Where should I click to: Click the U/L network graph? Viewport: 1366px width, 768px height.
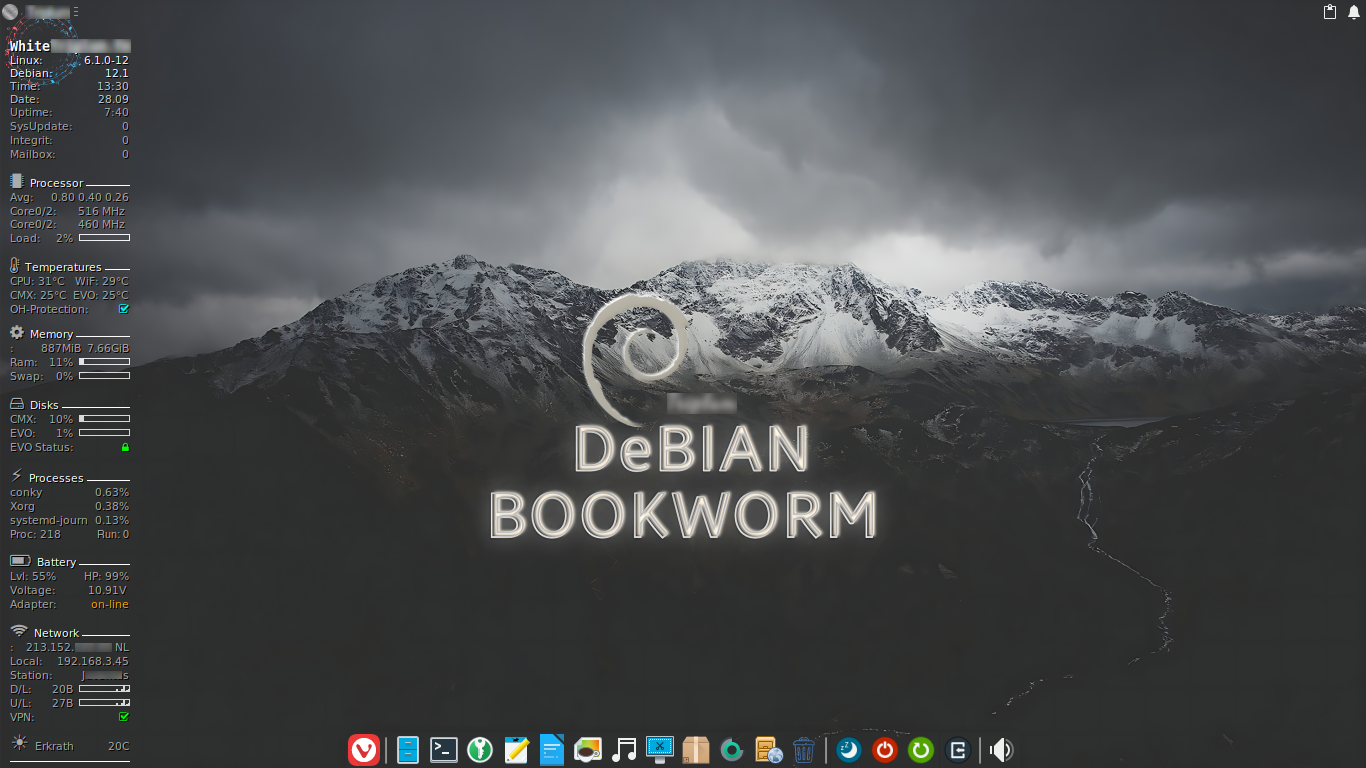point(104,703)
